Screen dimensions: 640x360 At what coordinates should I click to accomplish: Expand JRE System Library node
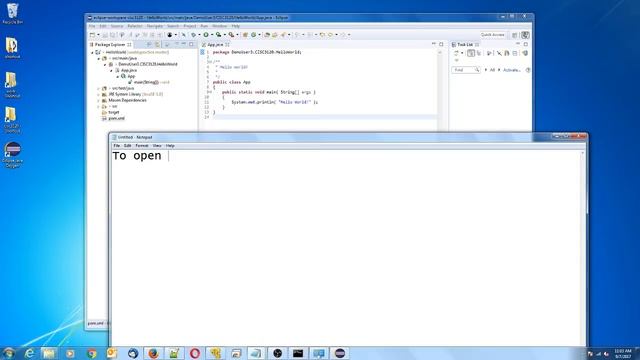(x=98, y=94)
